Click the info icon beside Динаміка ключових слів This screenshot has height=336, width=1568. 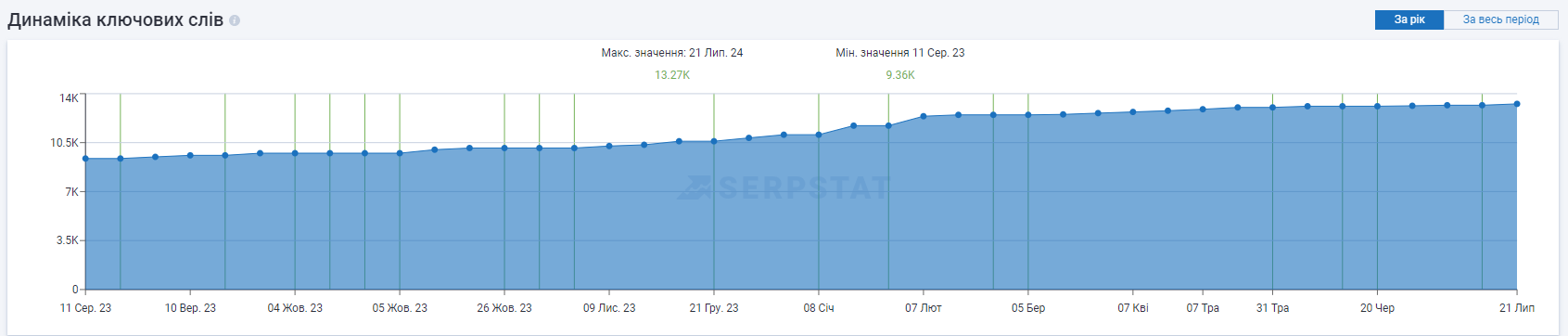click(235, 20)
